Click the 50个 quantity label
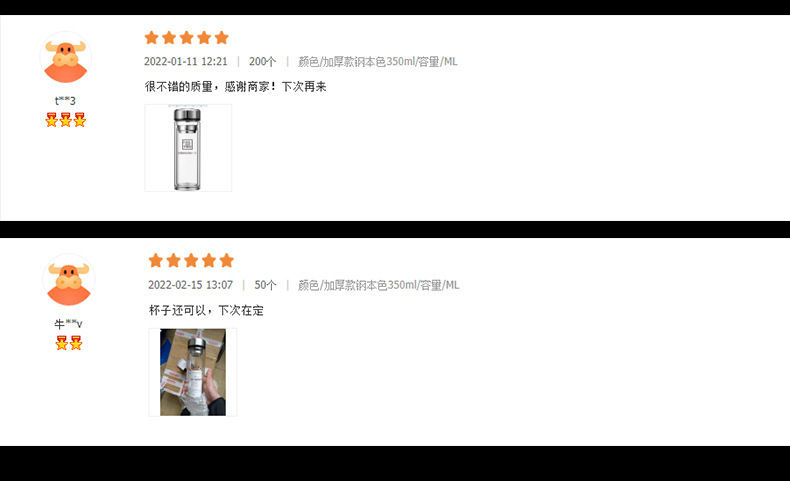This screenshot has height=481, width=790. (x=266, y=285)
